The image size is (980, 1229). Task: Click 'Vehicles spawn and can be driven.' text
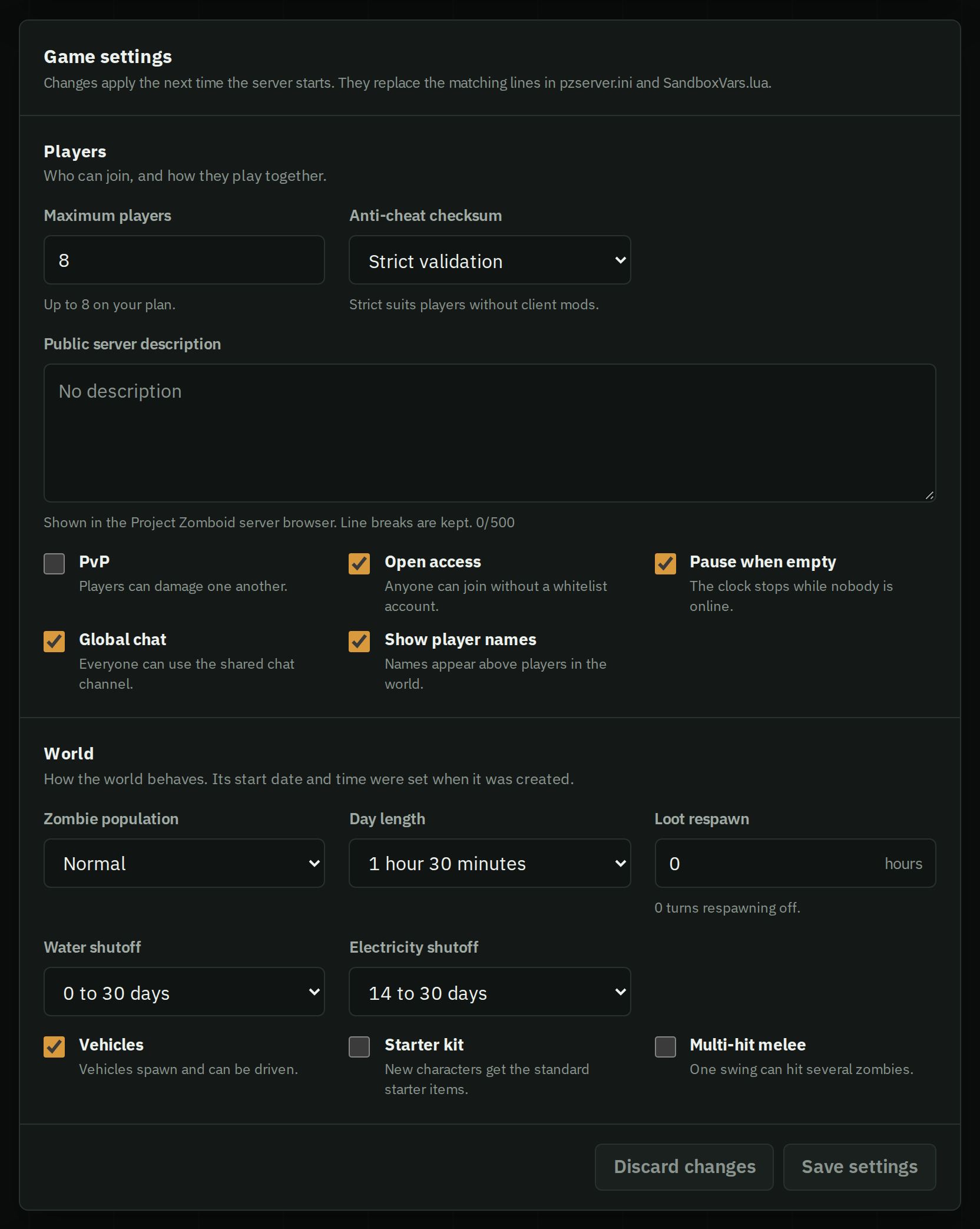pos(188,1069)
